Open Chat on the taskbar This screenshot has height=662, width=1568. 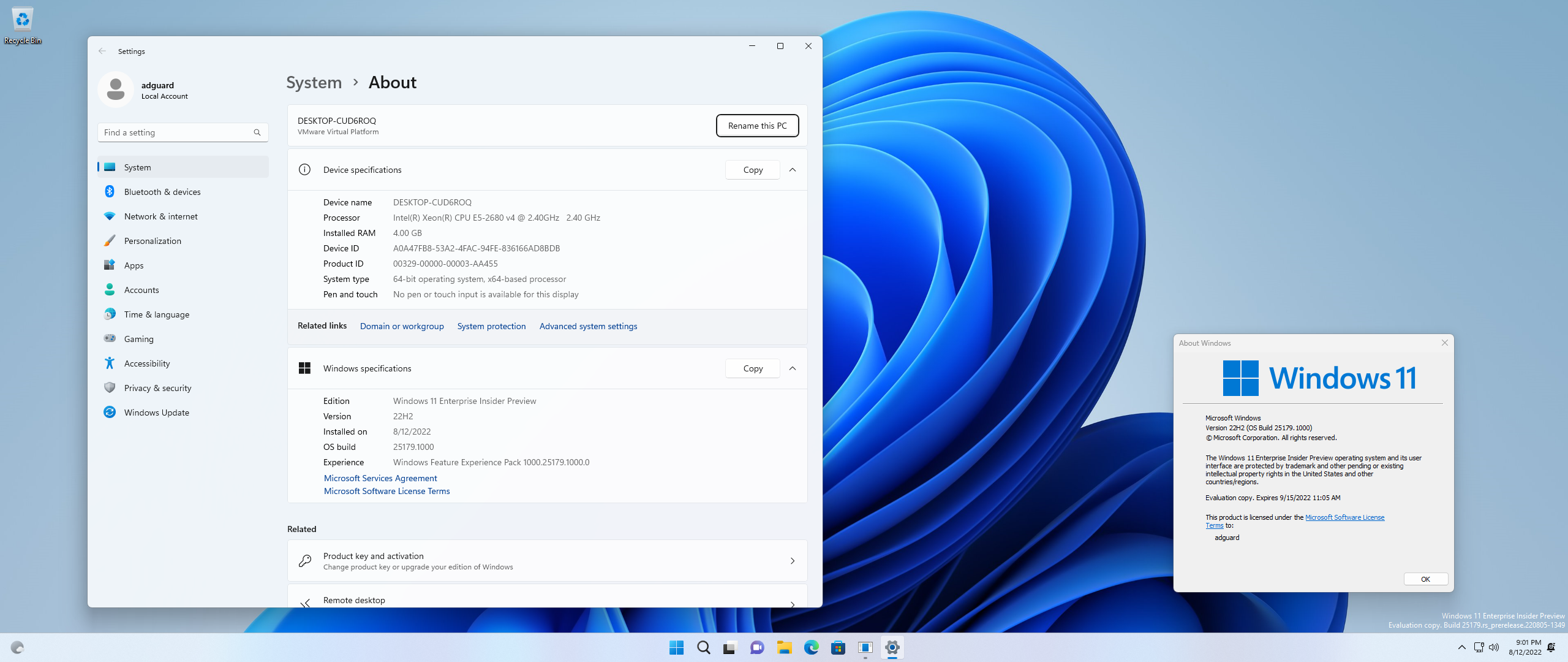[757, 648]
